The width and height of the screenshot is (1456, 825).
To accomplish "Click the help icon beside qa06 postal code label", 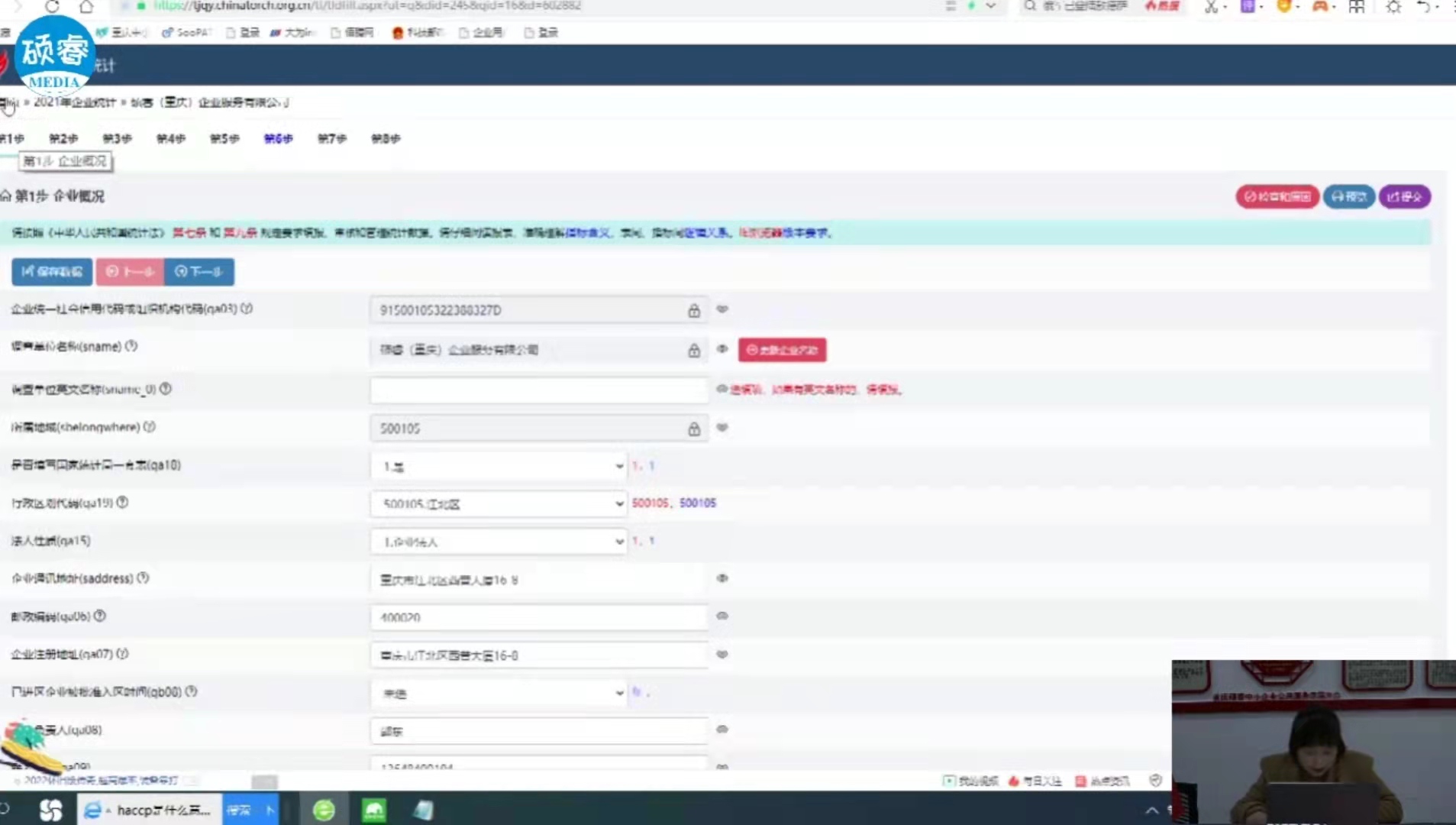I will click(x=100, y=616).
